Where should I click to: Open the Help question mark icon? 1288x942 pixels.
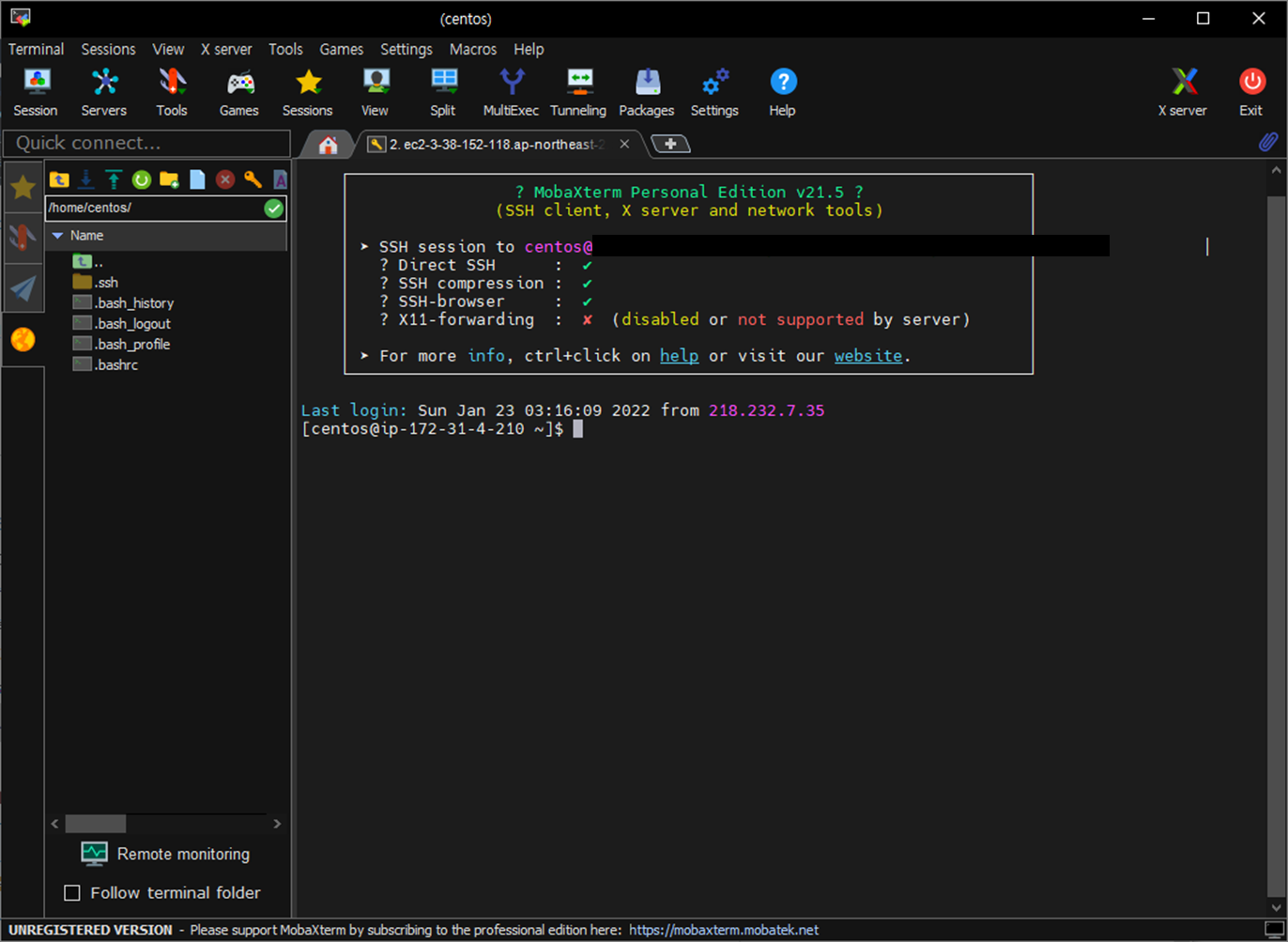click(x=783, y=92)
